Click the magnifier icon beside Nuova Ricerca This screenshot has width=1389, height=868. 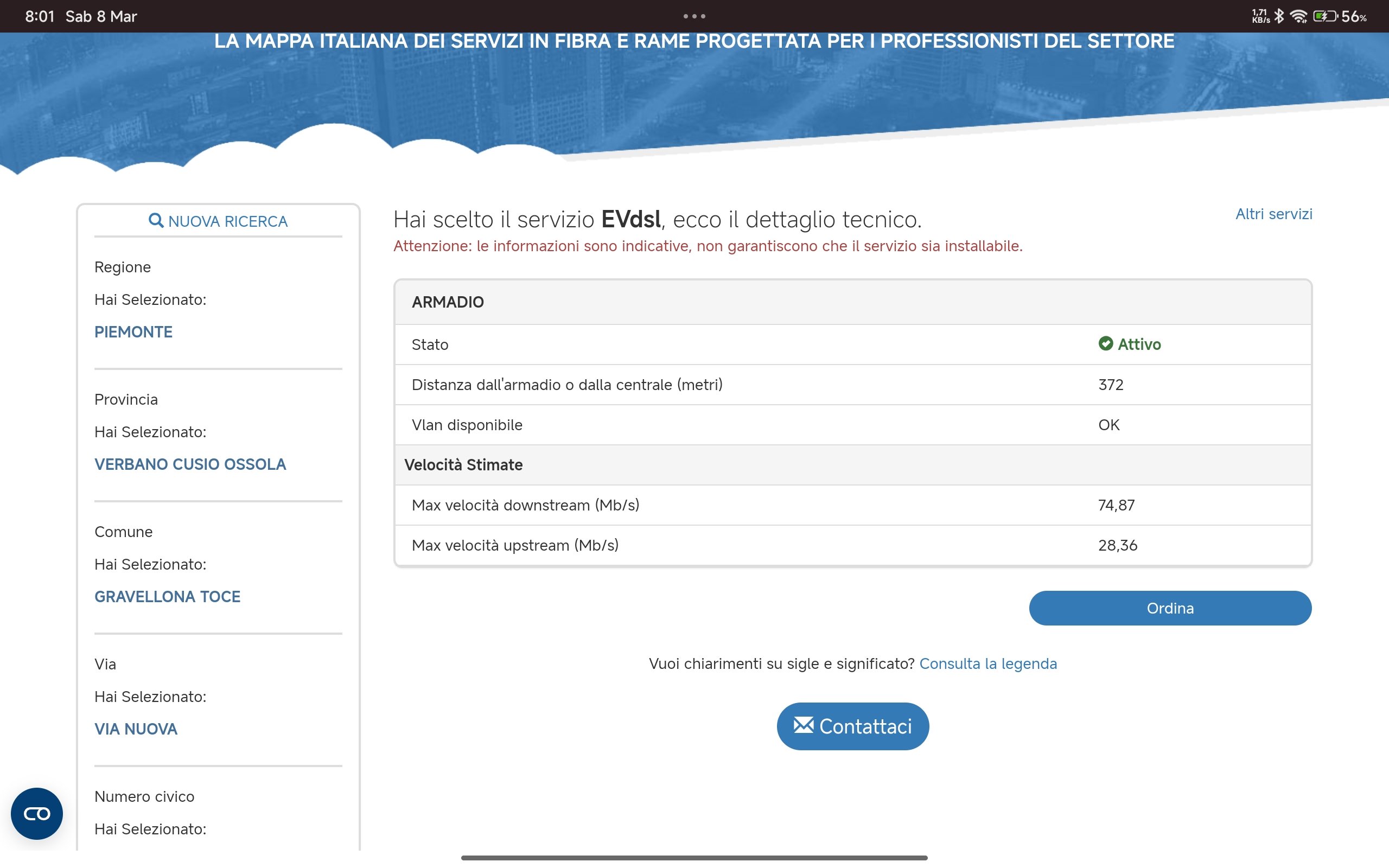pyautogui.click(x=156, y=220)
